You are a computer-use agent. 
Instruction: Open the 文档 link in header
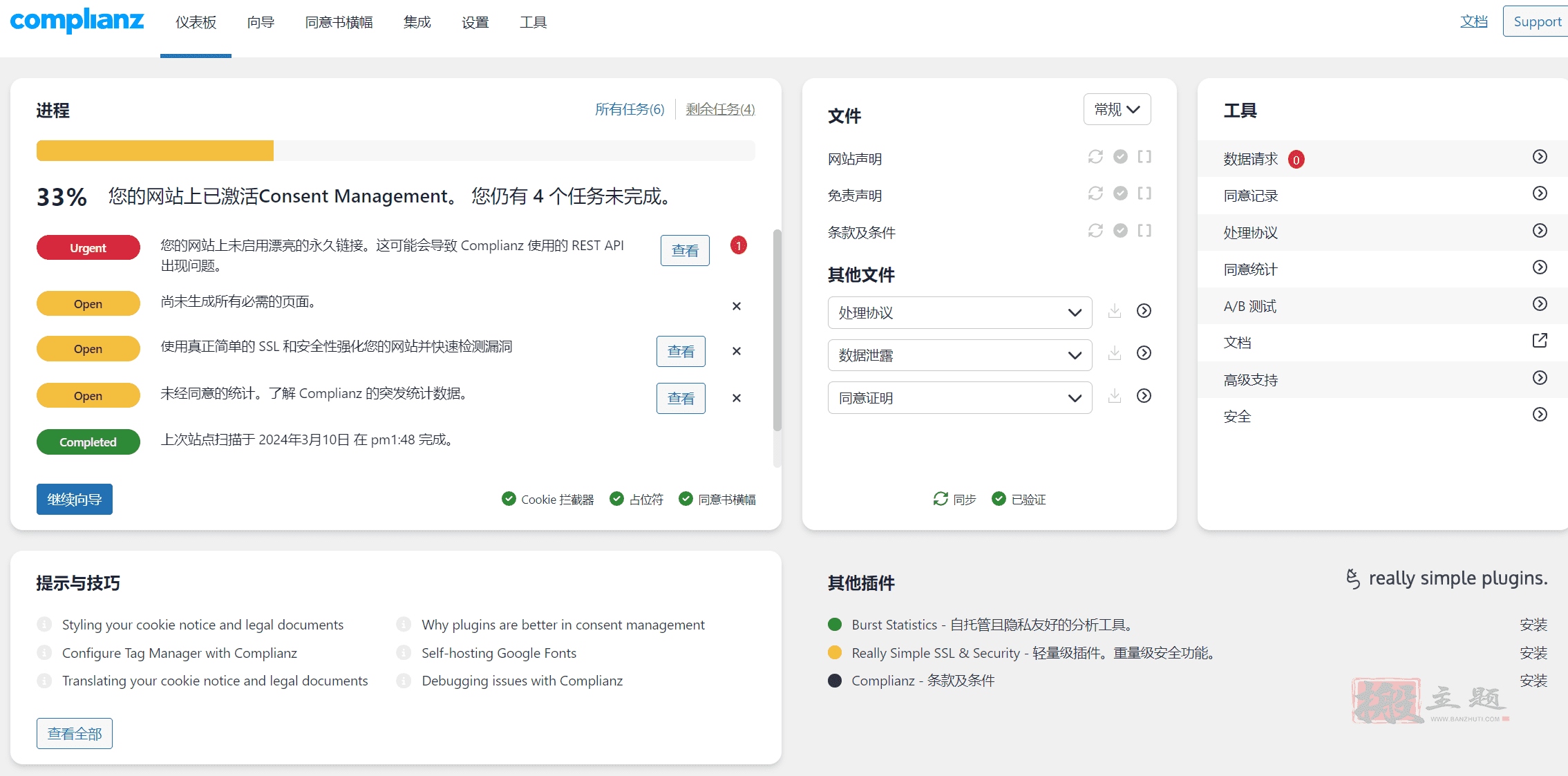(x=1473, y=21)
